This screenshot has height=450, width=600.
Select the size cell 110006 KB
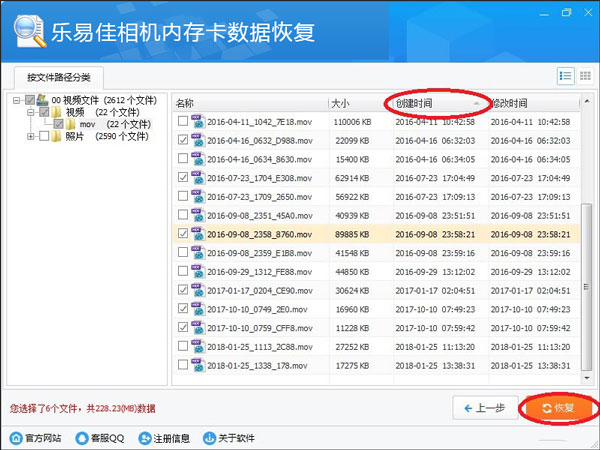(352, 122)
